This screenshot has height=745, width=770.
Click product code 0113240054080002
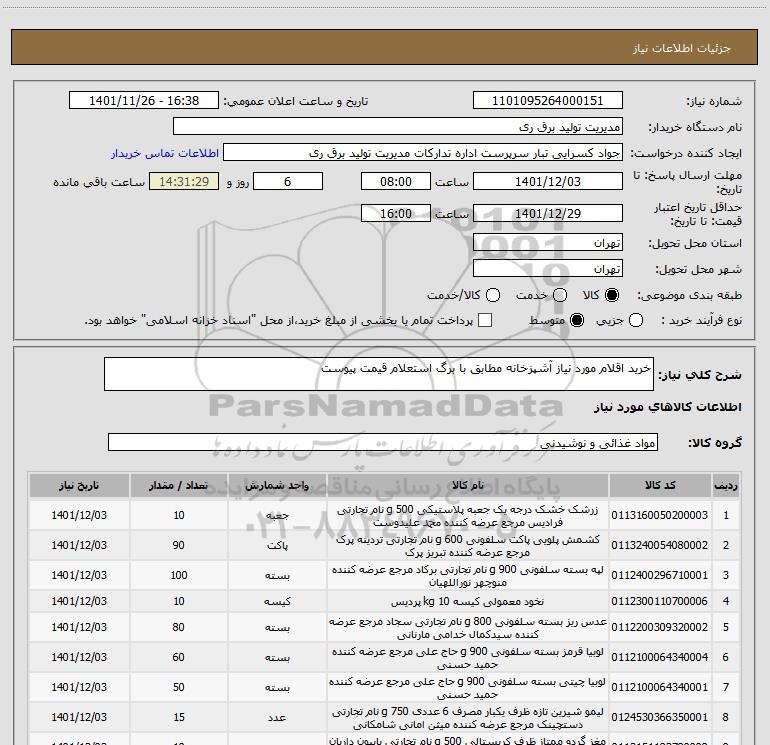point(660,545)
